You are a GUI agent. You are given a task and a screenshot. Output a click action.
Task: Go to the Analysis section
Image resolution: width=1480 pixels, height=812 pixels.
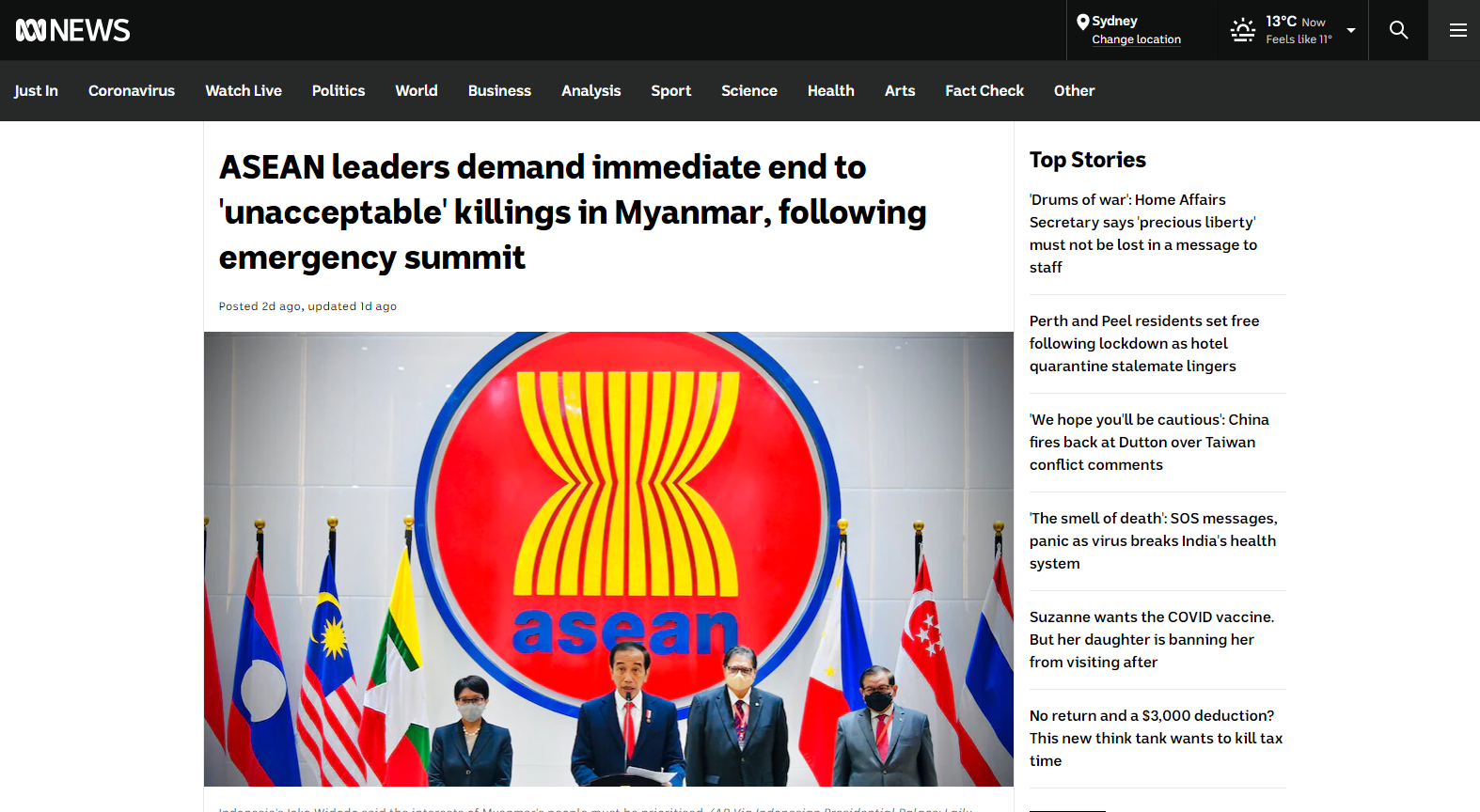click(591, 90)
